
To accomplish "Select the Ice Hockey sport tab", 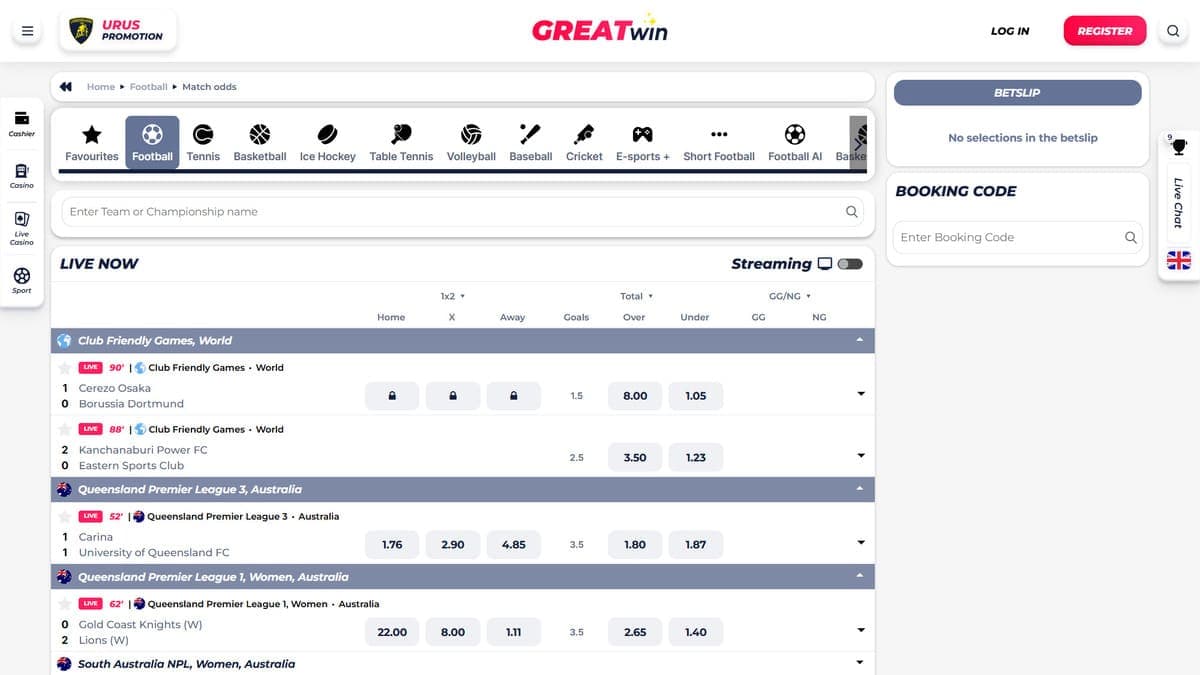I will tap(328, 142).
